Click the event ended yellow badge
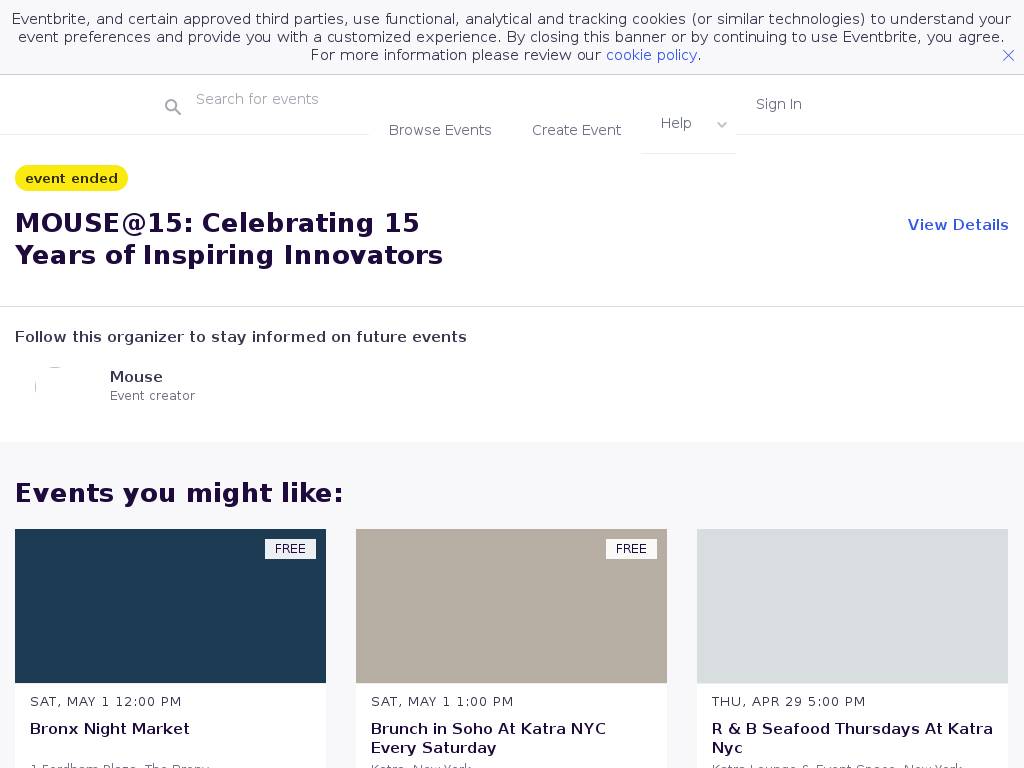Viewport: 1024px width, 768px height. coord(71,178)
